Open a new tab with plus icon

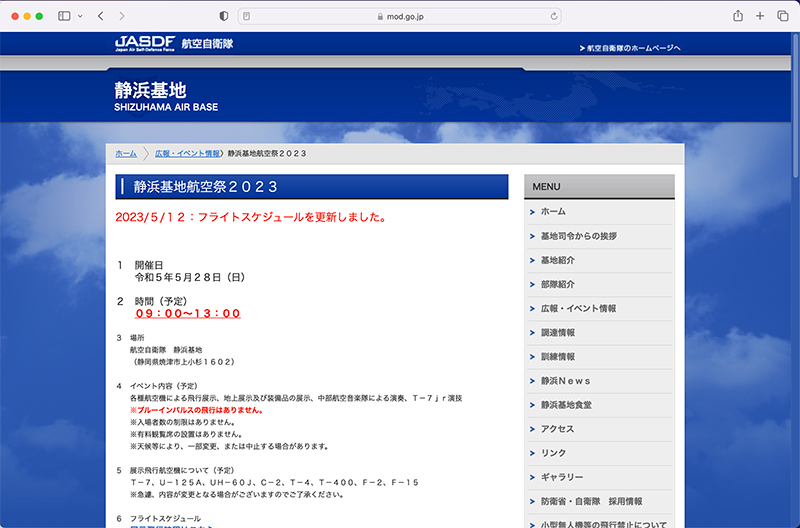pyautogui.click(x=760, y=16)
